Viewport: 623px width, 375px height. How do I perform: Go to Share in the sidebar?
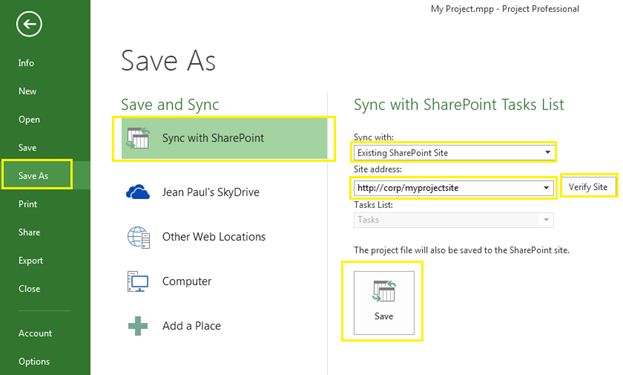(29, 232)
